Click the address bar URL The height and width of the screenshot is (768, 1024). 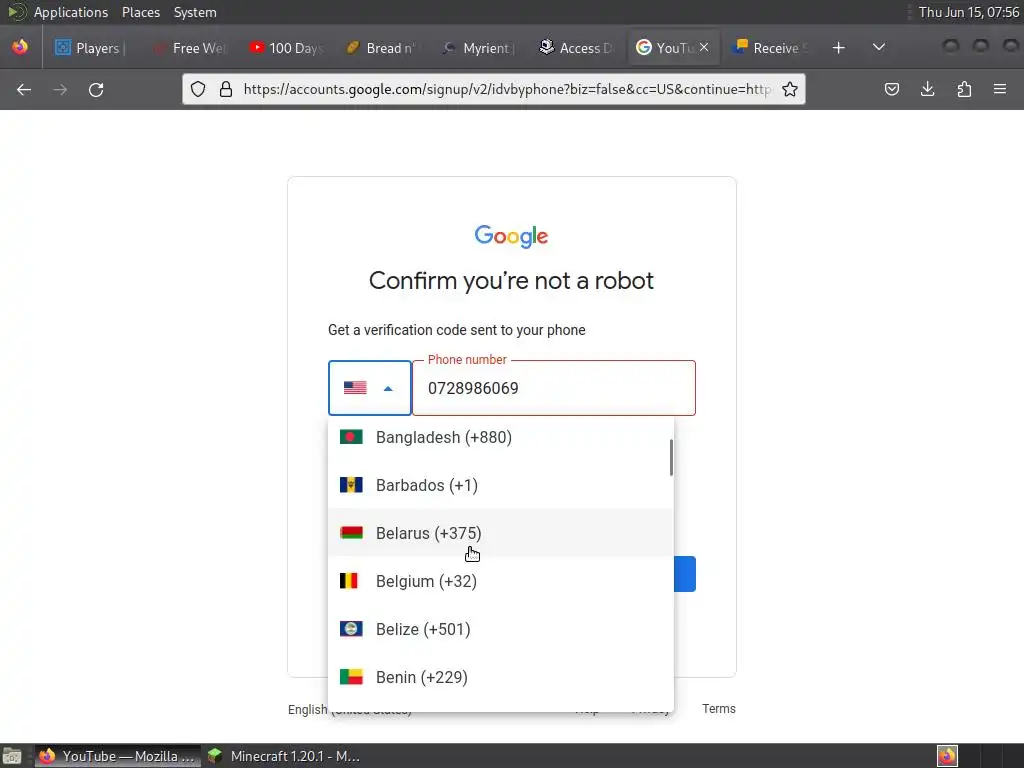pos(507,89)
